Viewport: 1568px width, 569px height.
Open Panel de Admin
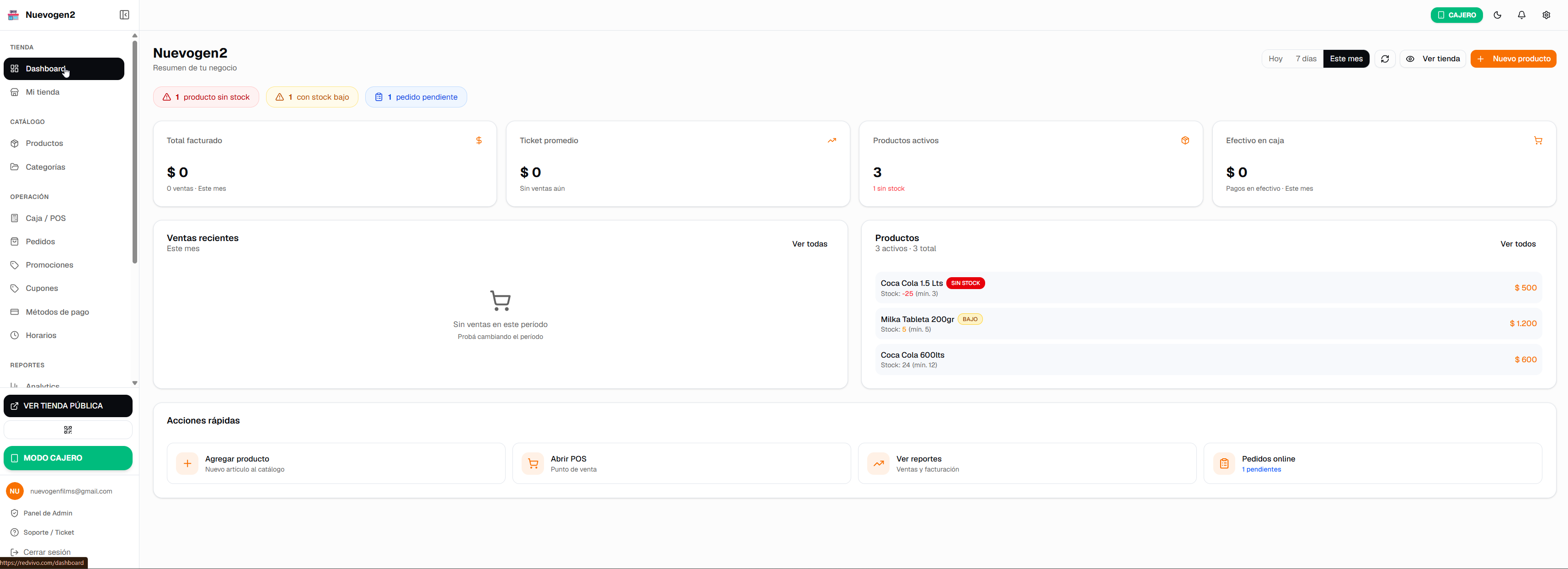(x=48, y=513)
